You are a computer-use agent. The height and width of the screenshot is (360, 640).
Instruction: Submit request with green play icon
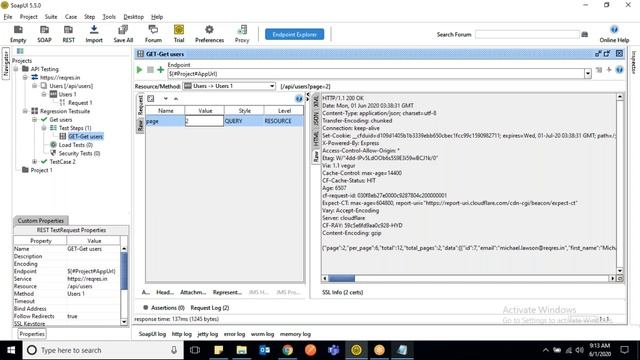[139, 70]
